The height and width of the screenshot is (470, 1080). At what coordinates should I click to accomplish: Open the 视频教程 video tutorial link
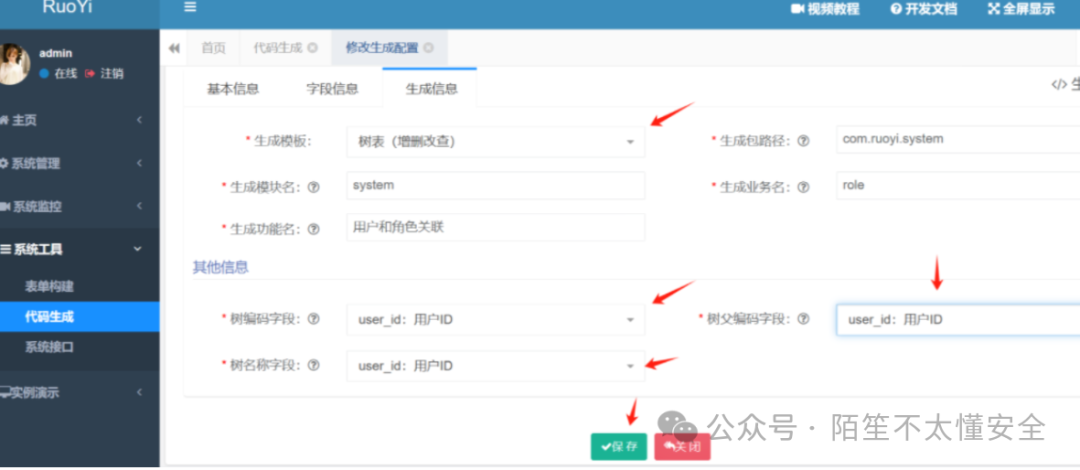pyautogui.click(x=825, y=9)
